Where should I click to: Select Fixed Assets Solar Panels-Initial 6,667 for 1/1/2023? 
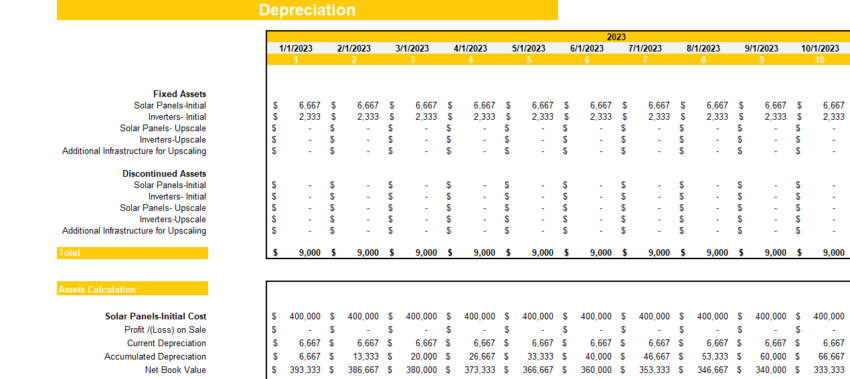click(x=310, y=106)
